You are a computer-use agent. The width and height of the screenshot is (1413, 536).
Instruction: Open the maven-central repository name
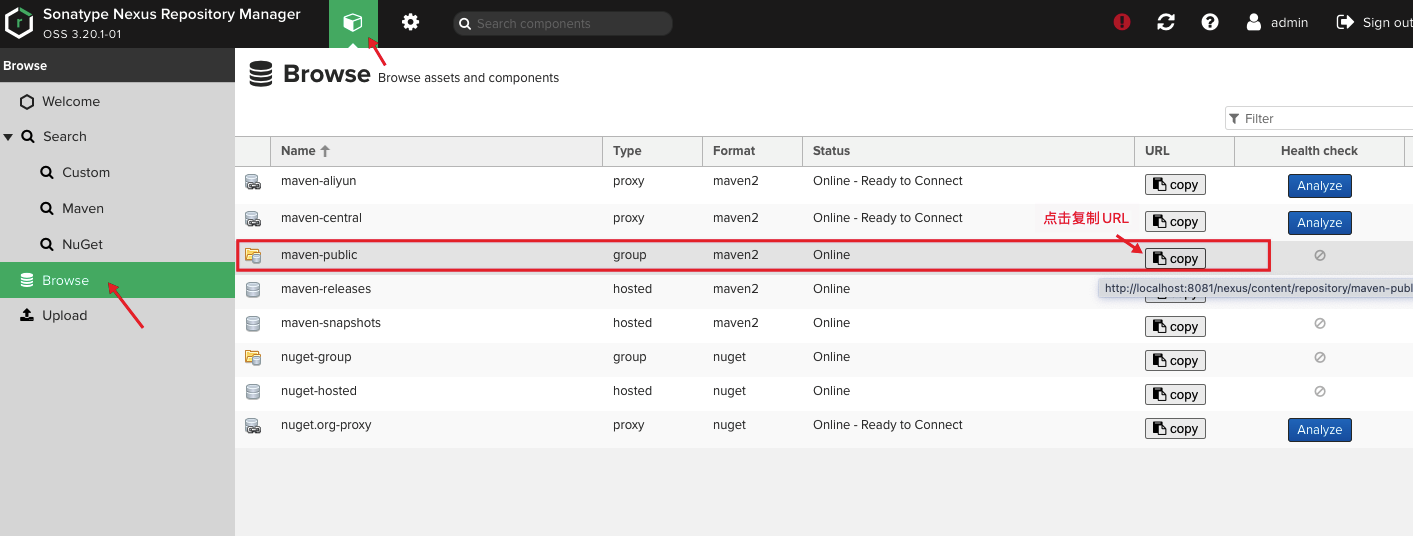pyautogui.click(x=322, y=218)
